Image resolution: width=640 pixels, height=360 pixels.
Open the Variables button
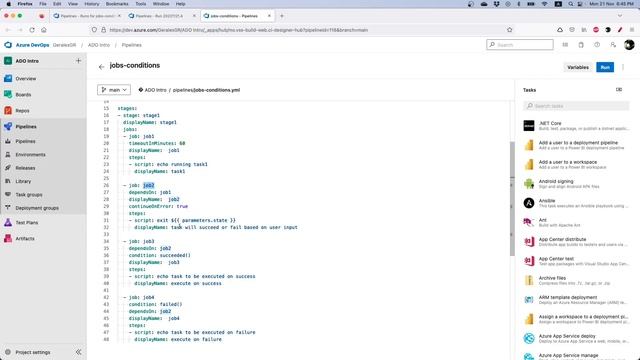tap(578, 67)
